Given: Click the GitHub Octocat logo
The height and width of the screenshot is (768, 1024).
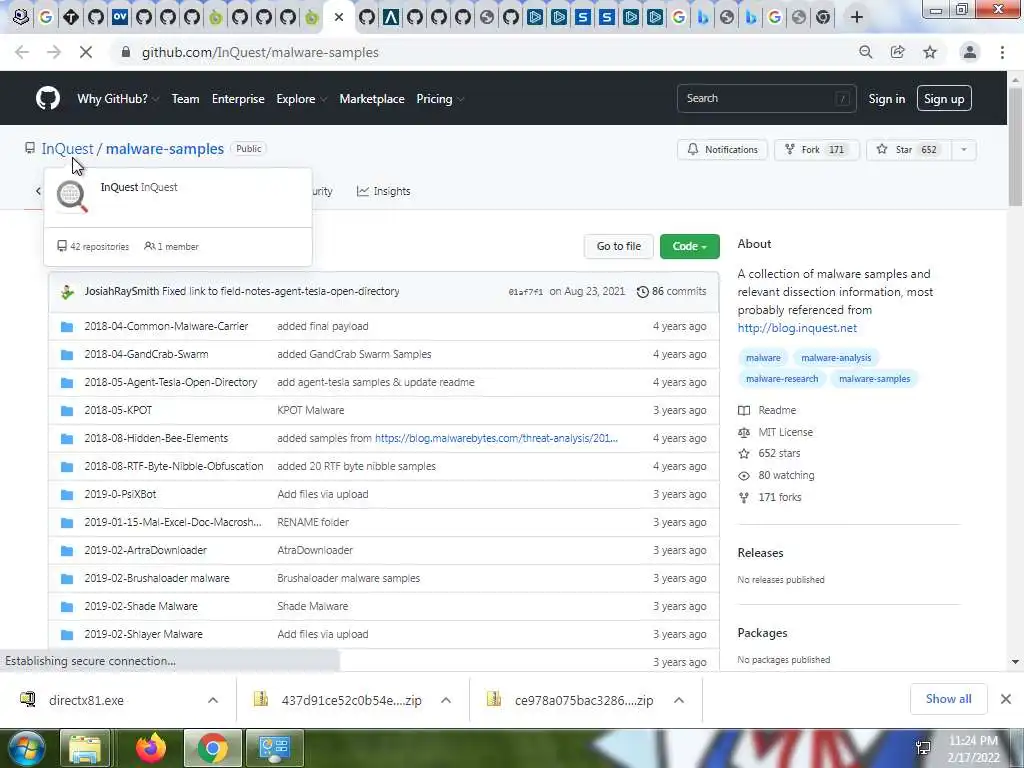Looking at the screenshot, I should tap(48, 99).
